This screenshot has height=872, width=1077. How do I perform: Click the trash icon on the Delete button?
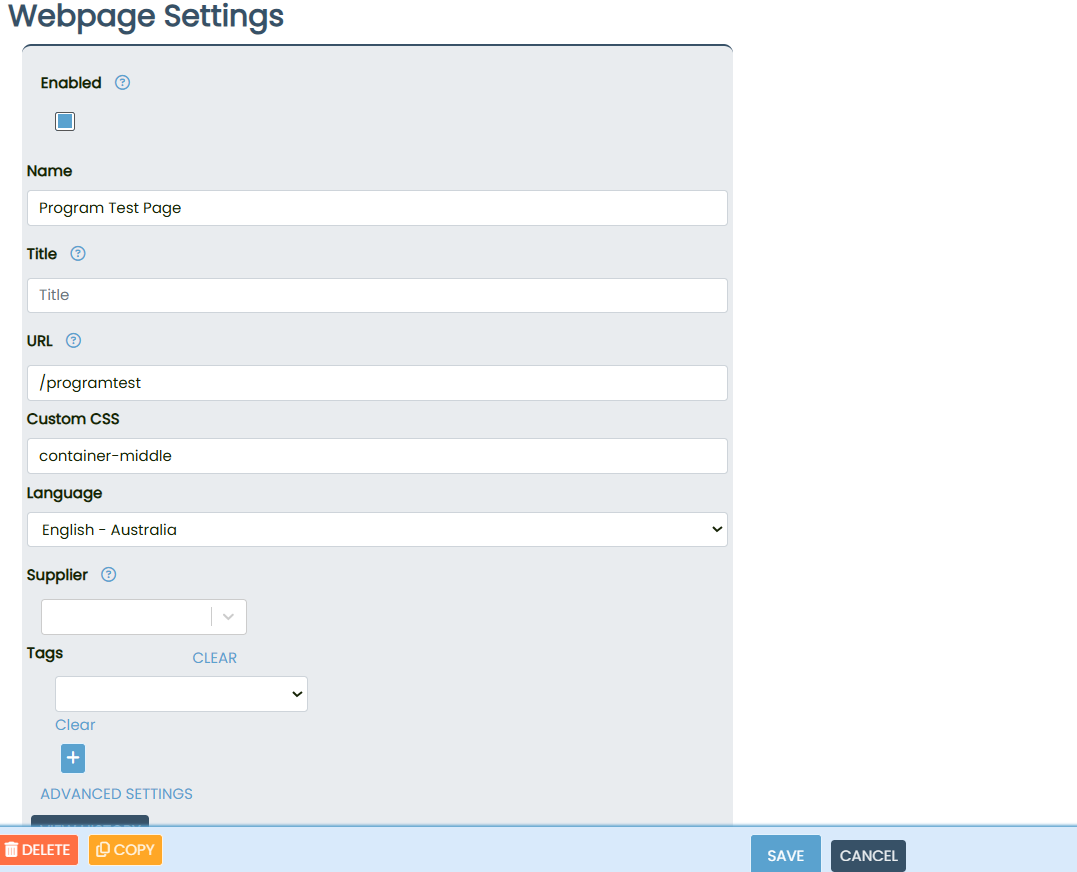coord(12,850)
